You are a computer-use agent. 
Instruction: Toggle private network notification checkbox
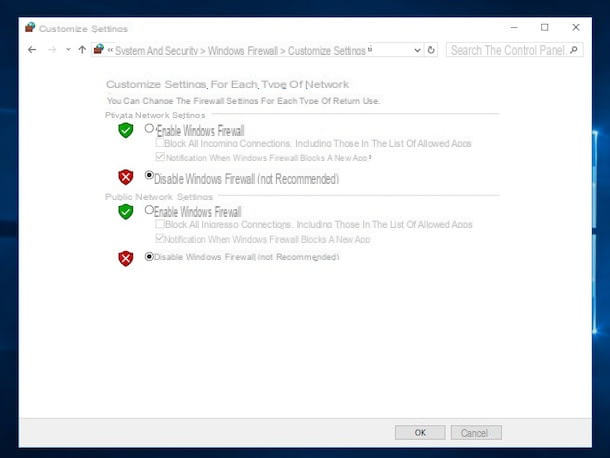pos(160,157)
